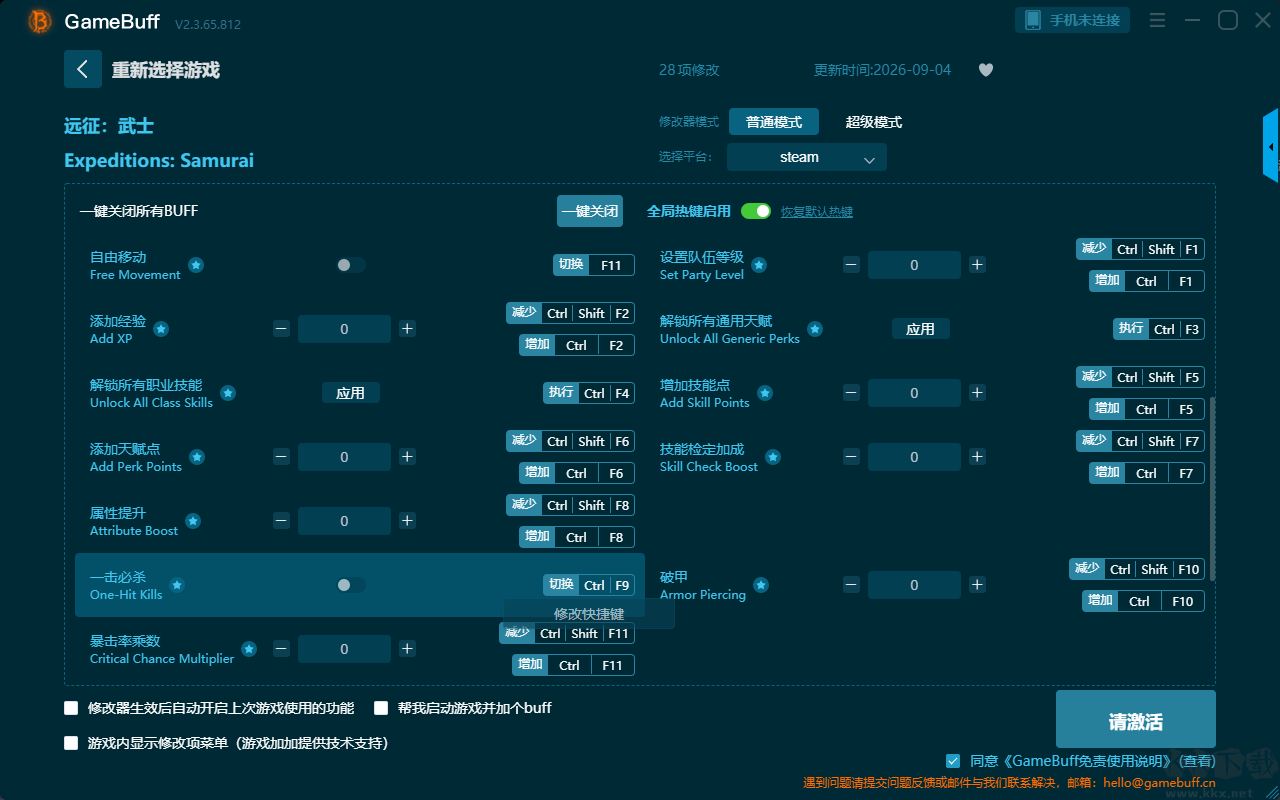Click the Armor Piercing value field
The width and height of the screenshot is (1280, 800).
(x=914, y=585)
